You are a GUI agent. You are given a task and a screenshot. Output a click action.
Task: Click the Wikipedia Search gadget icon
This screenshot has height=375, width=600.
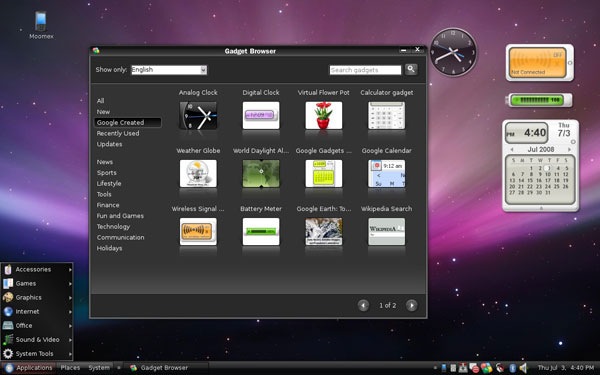click(386, 232)
